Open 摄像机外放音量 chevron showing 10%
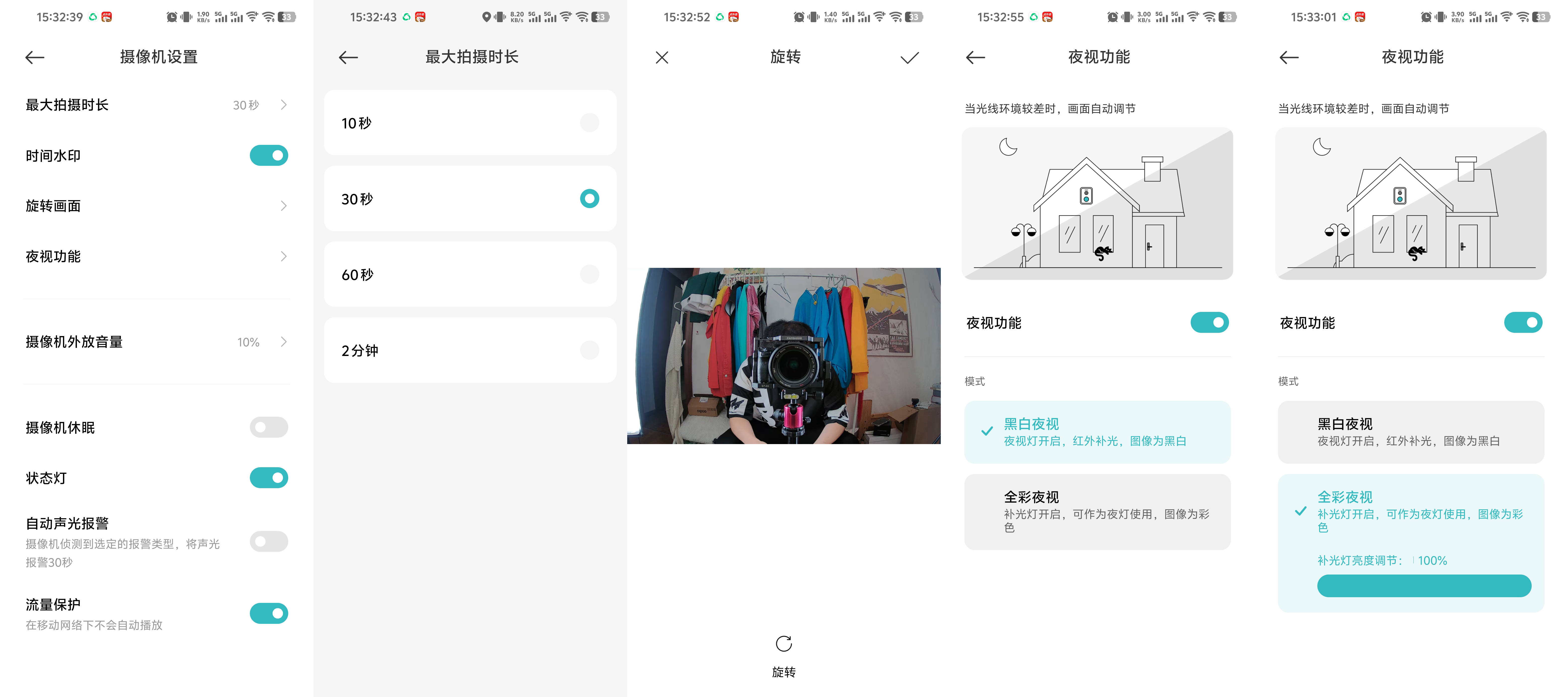This screenshot has width=1568, height=697. (284, 342)
